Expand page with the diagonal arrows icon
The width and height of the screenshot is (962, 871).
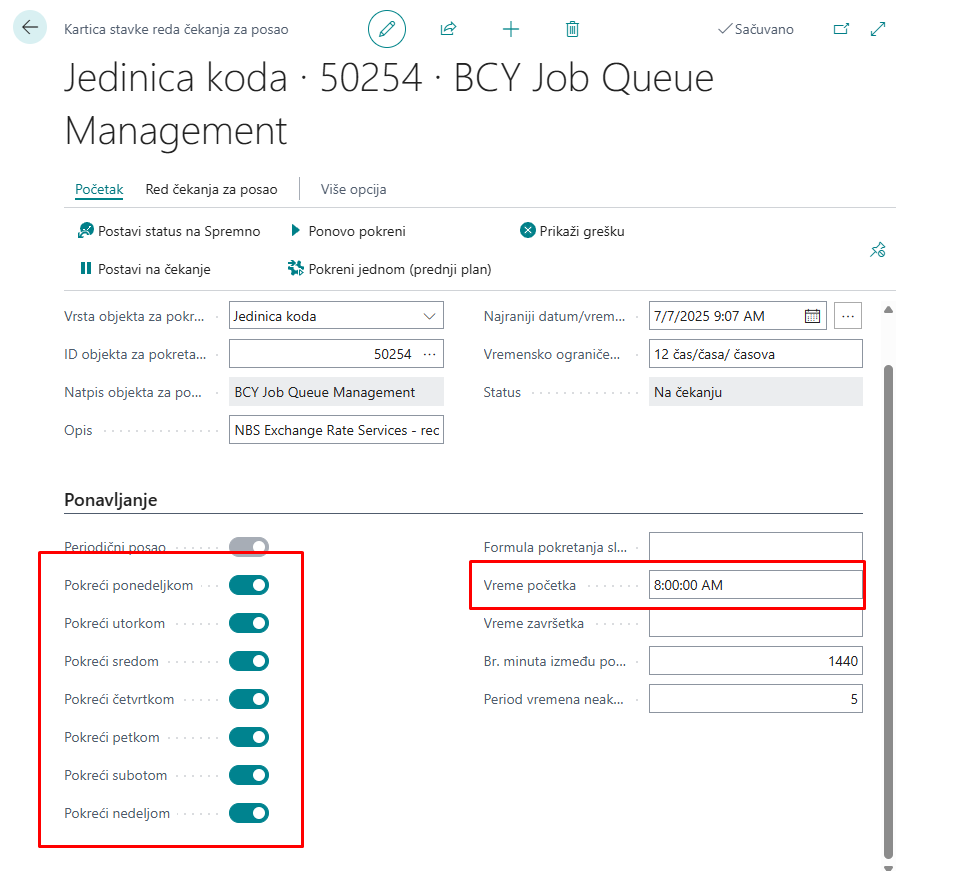click(878, 29)
